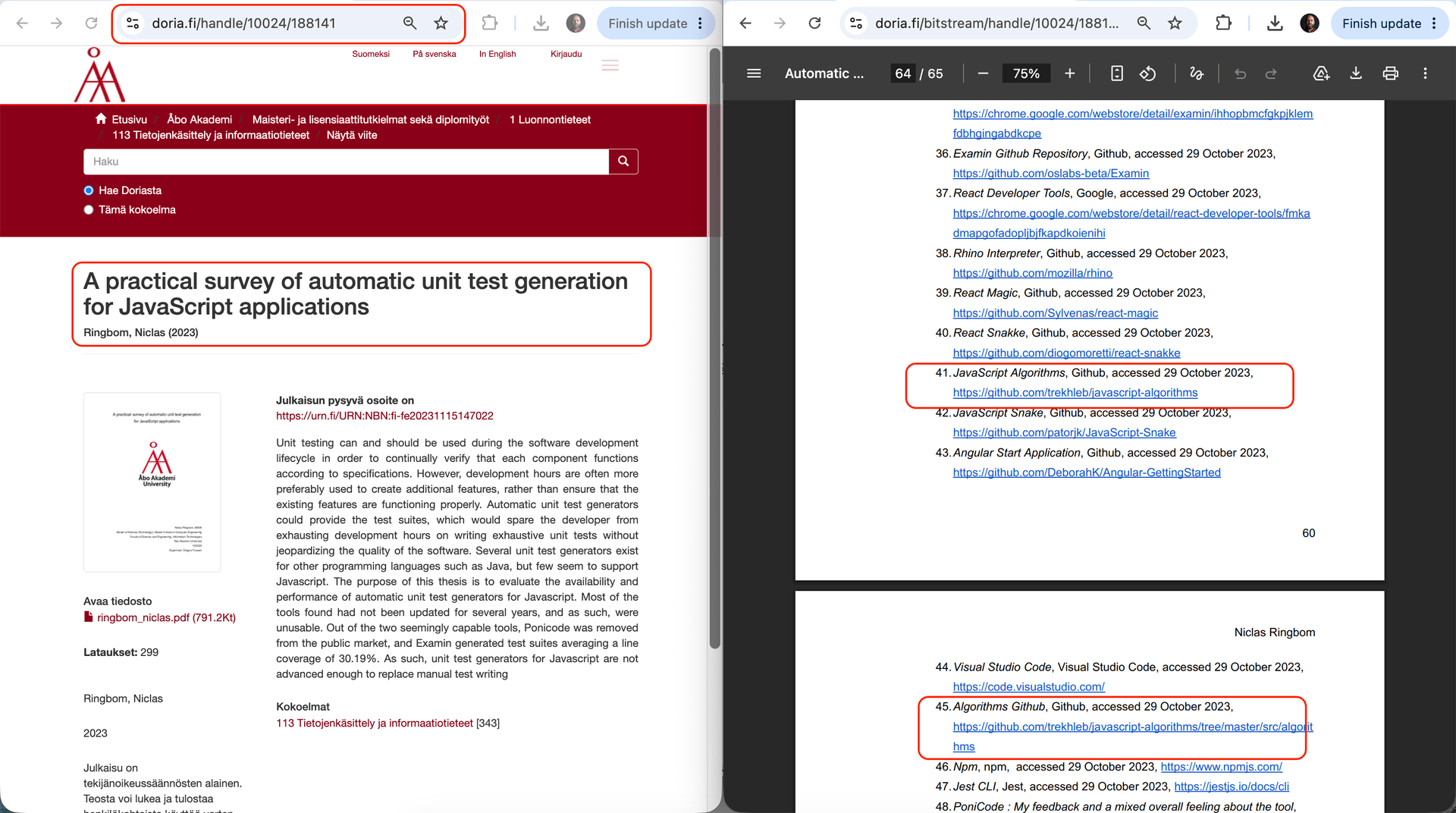Open downloads icon in left browser window
Image resolution: width=1456 pixels, height=813 pixels.
pos(541,23)
